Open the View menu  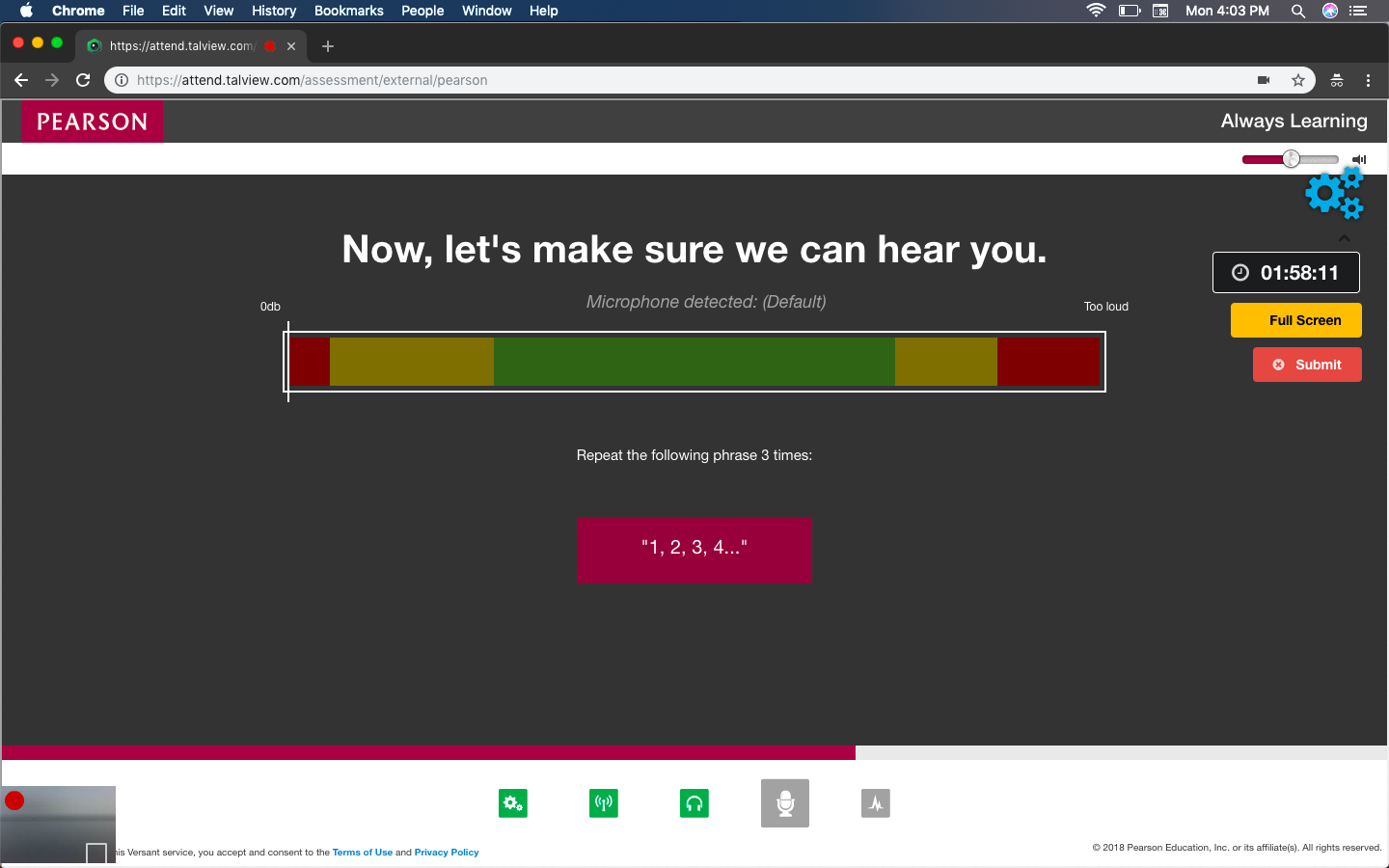219,11
